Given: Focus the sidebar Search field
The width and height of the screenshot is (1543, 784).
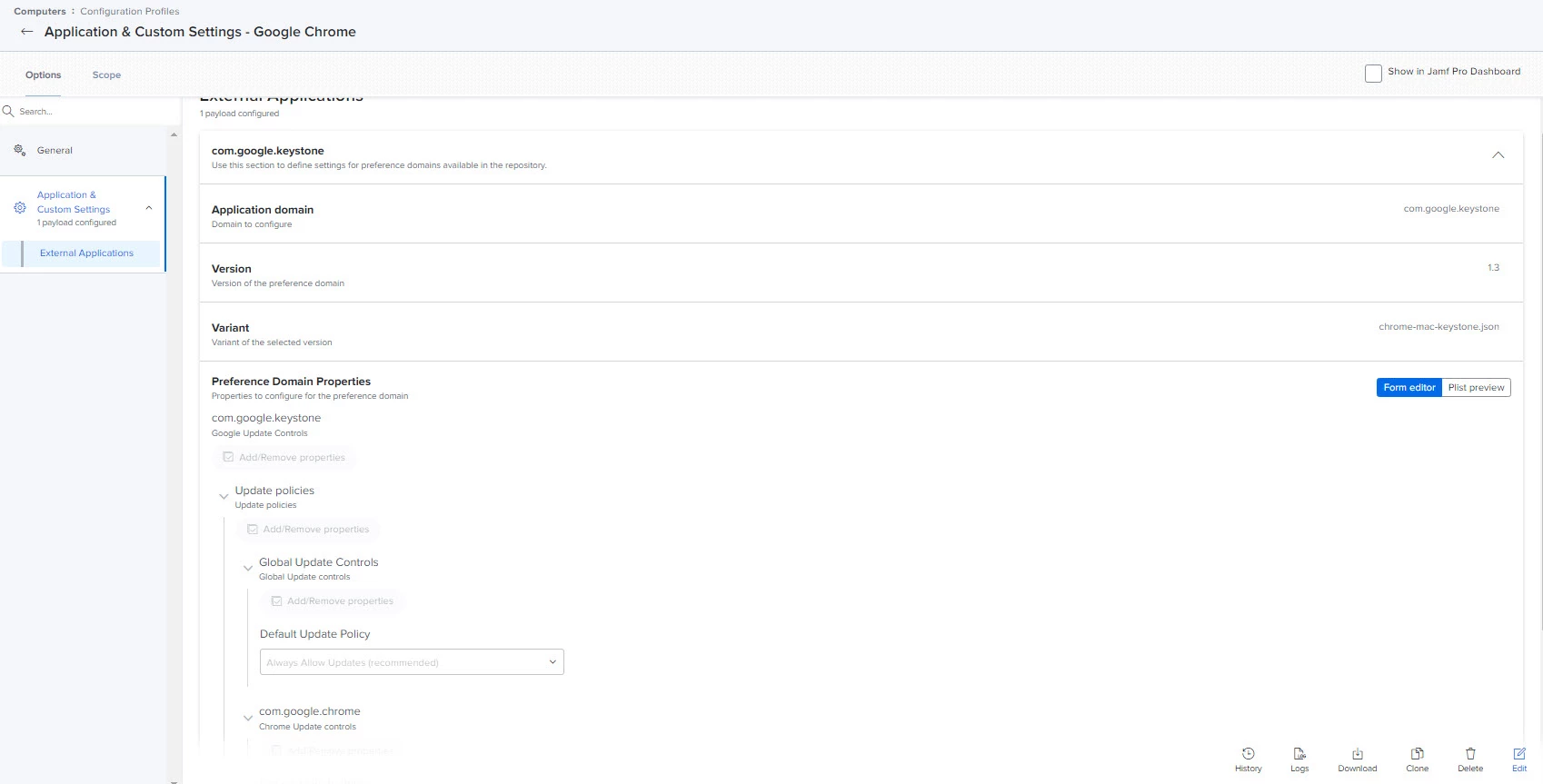Looking at the screenshot, I should [x=91, y=112].
